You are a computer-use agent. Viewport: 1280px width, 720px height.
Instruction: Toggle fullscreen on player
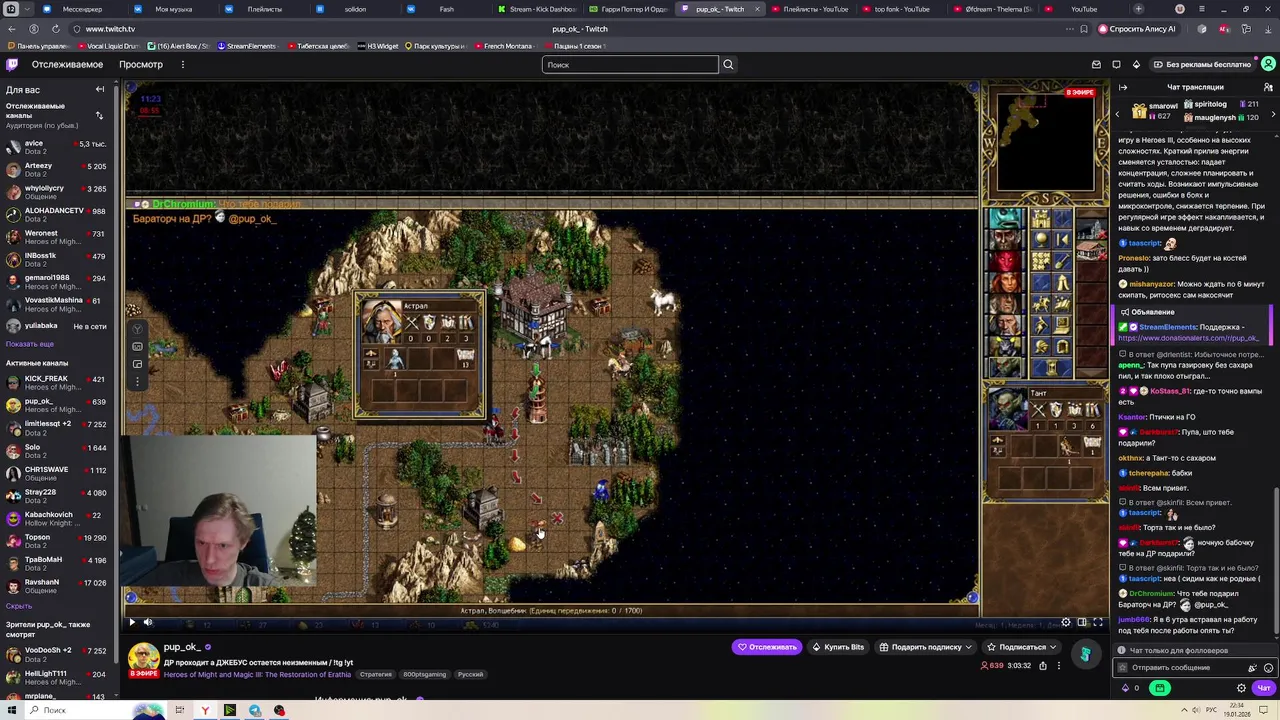(1098, 622)
